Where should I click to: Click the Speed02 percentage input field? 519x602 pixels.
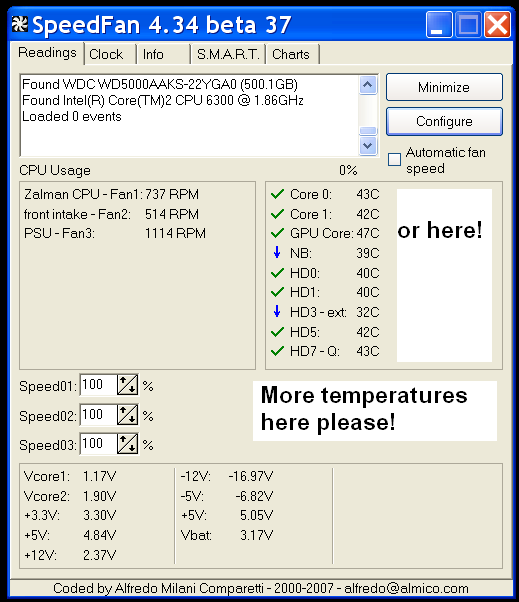pos(98,415)
